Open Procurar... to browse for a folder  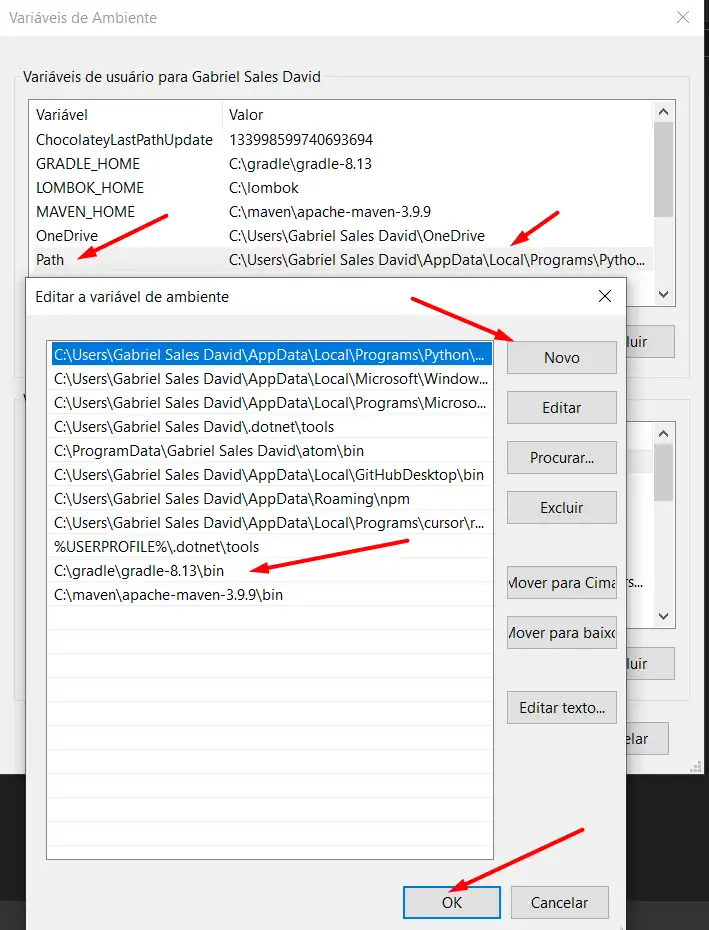pyautogui.click(x=561, y=458)
